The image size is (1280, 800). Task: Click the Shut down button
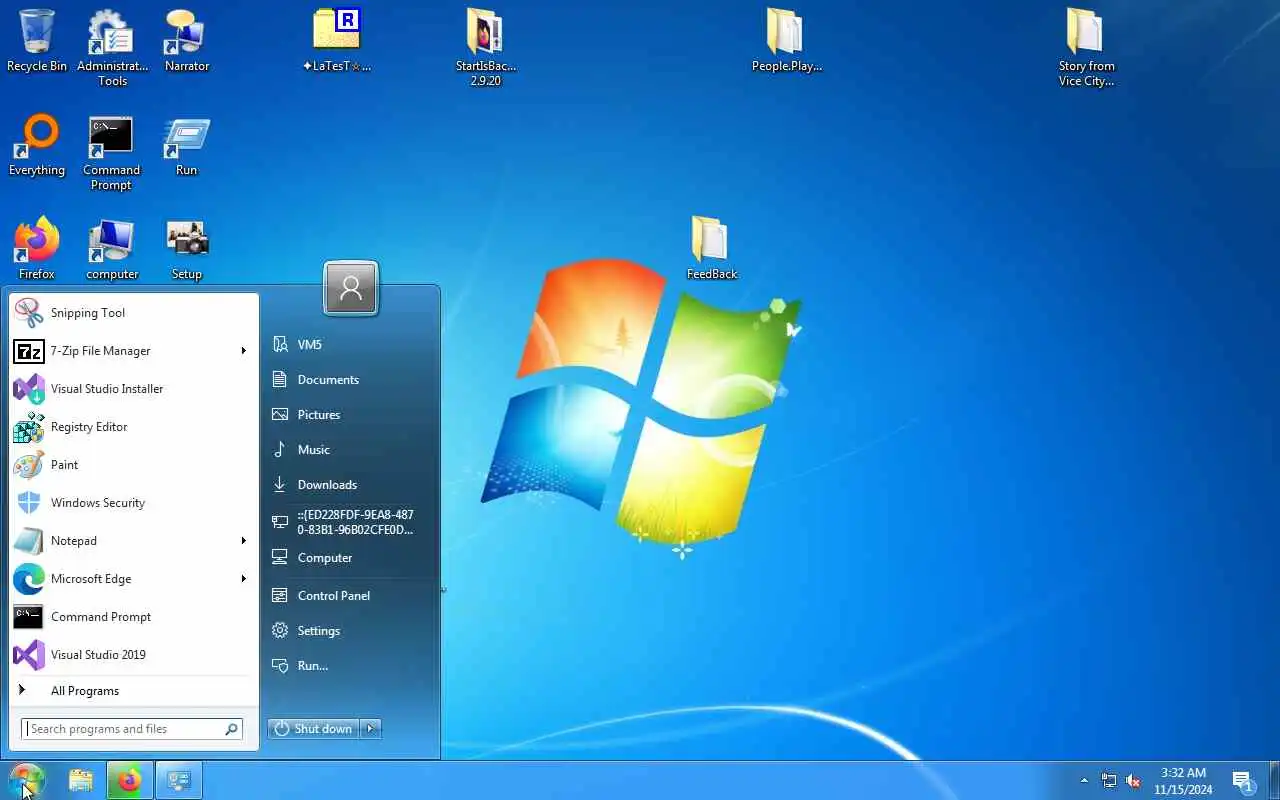pyautogui.click(x=314, y=729)
